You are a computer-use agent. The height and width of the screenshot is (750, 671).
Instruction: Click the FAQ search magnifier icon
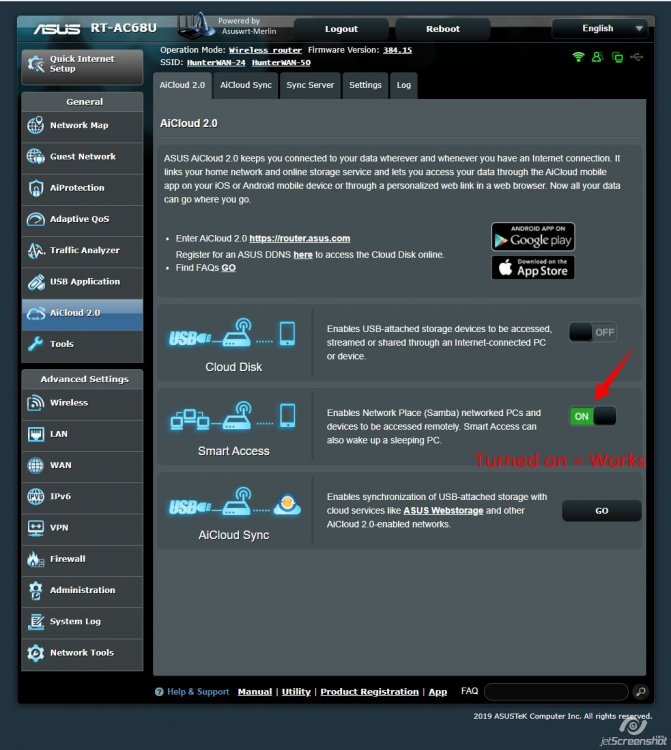(640, 691)
